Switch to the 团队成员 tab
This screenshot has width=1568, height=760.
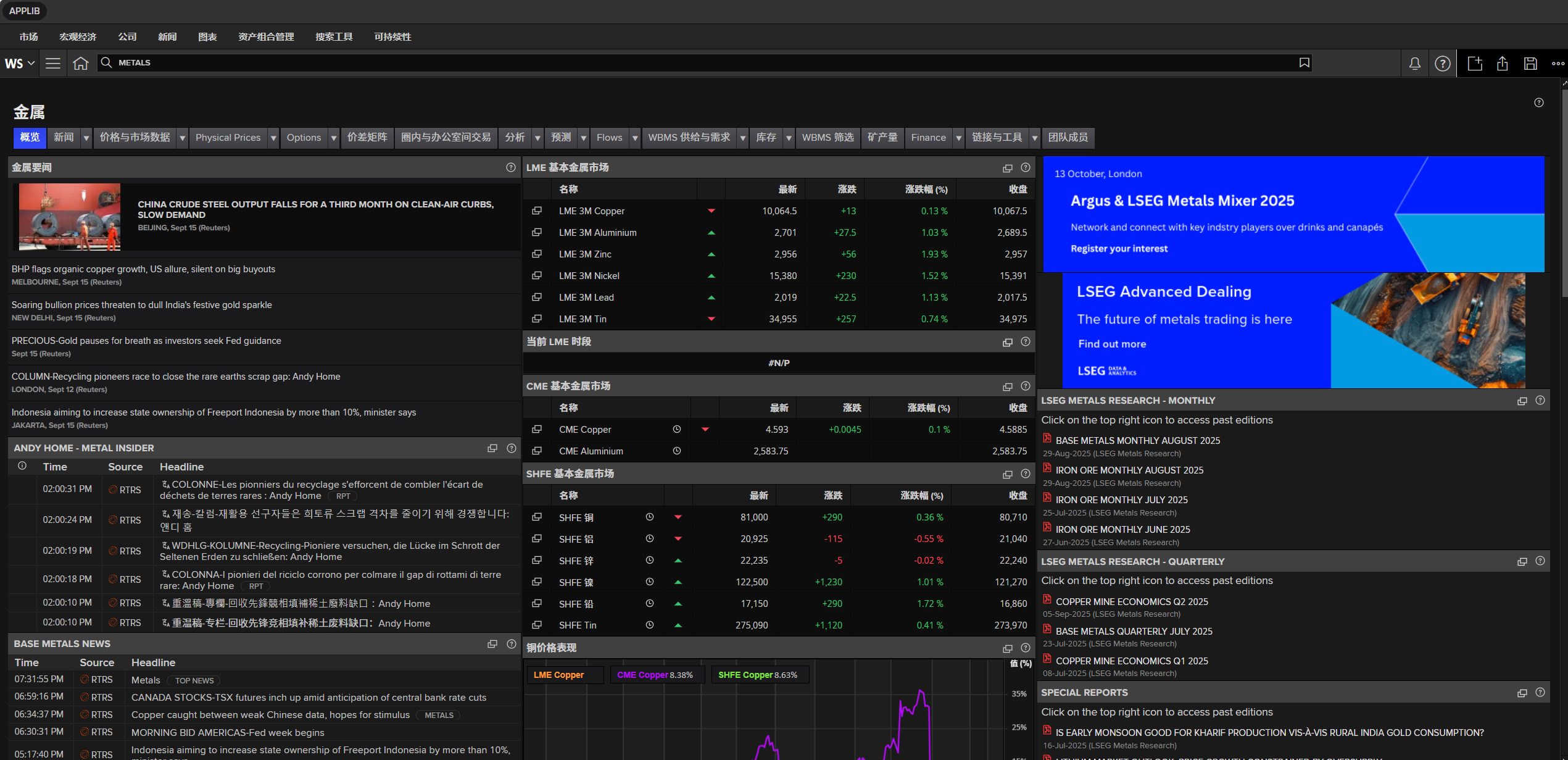click(1068, 138)
